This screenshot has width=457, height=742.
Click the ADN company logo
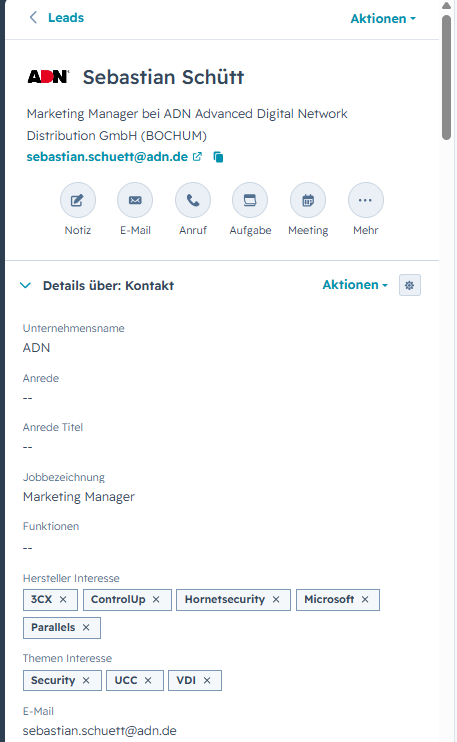(48, 76)
